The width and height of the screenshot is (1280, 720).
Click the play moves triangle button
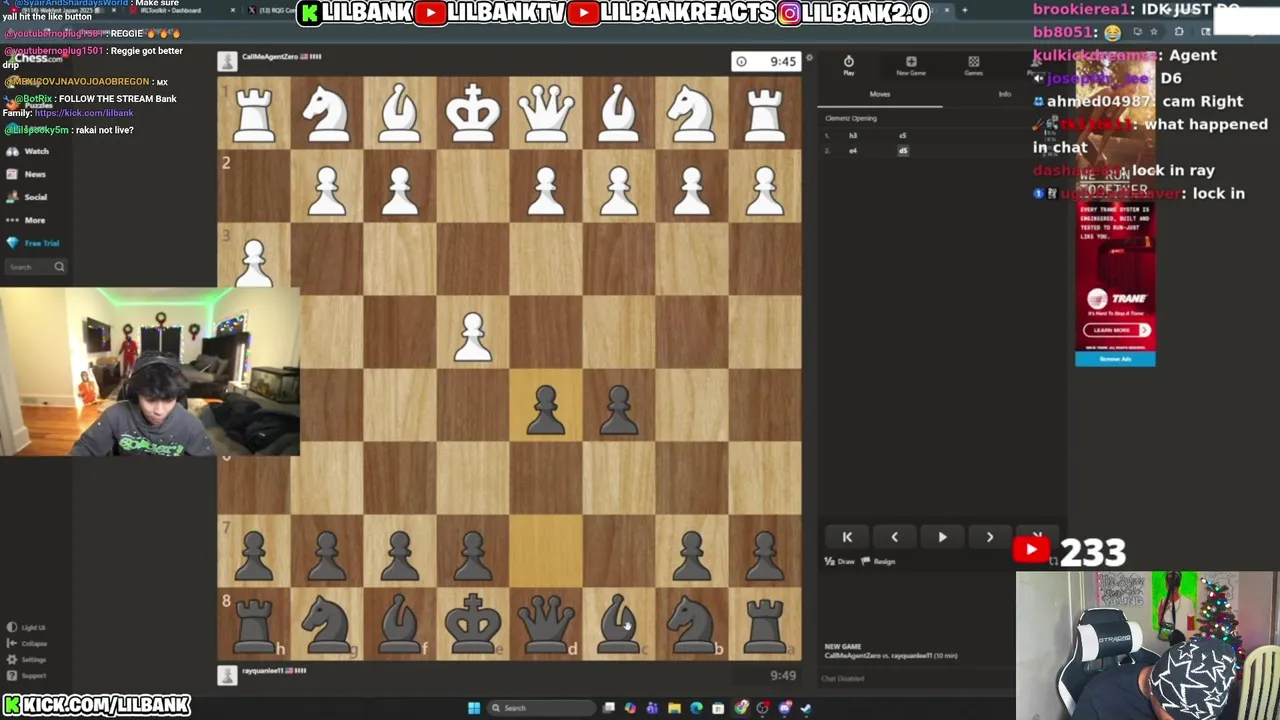click(942, 537)
